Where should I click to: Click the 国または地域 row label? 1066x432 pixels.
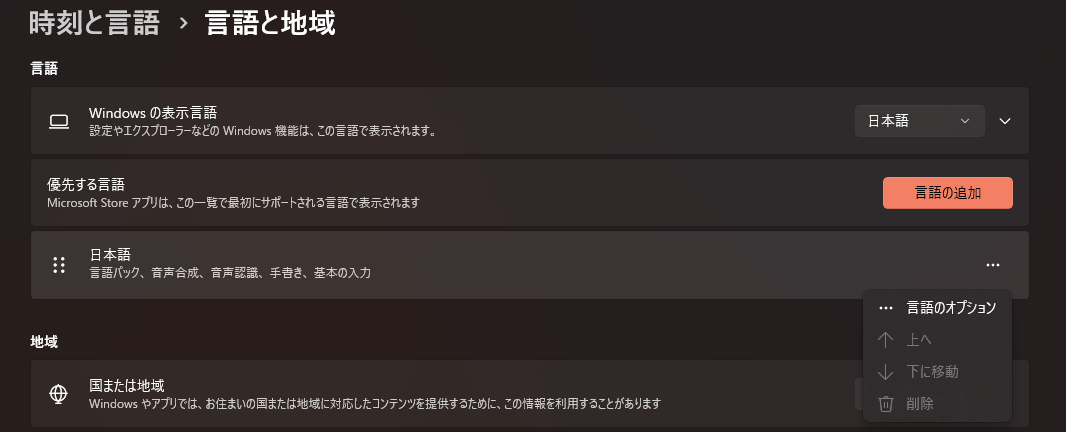pos(126,386)
